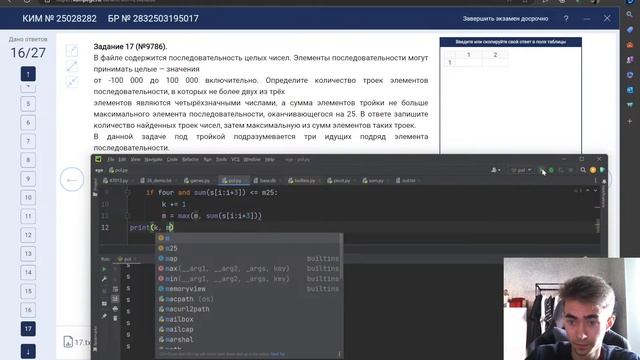
Task: Go to exam question 8
Action: (x=28, y=160)
